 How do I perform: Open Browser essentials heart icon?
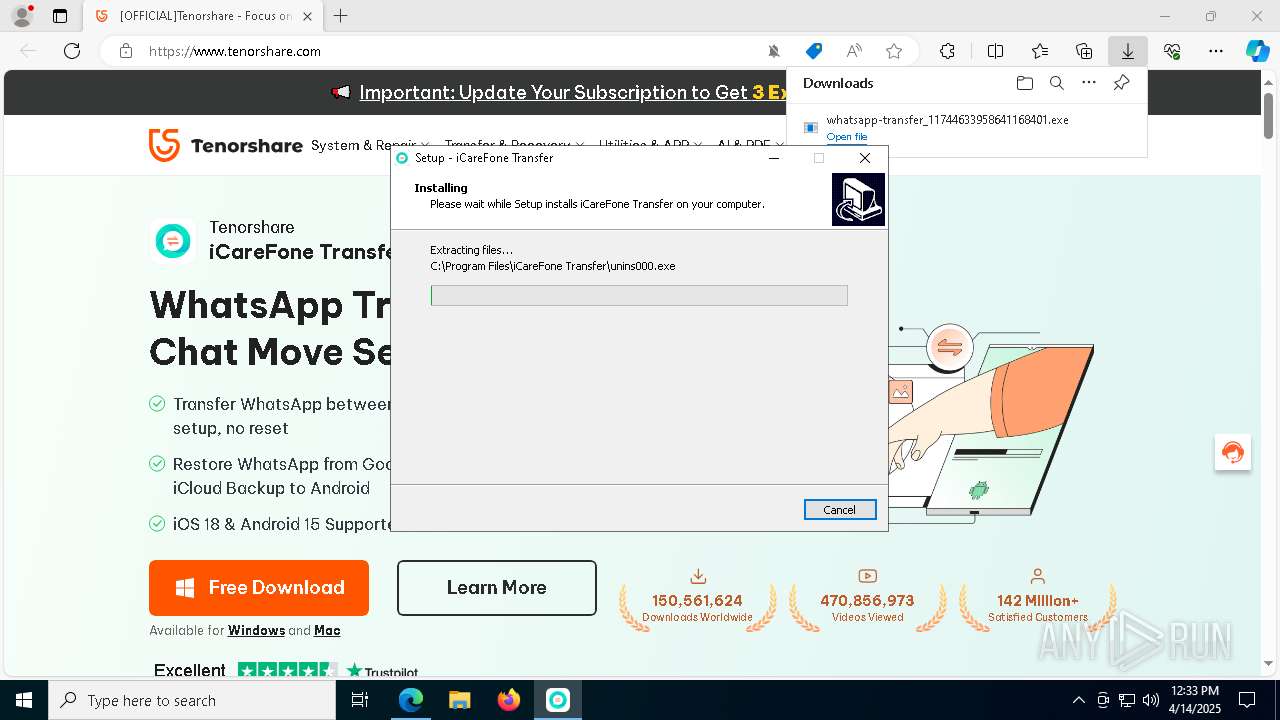(1172, 51)
